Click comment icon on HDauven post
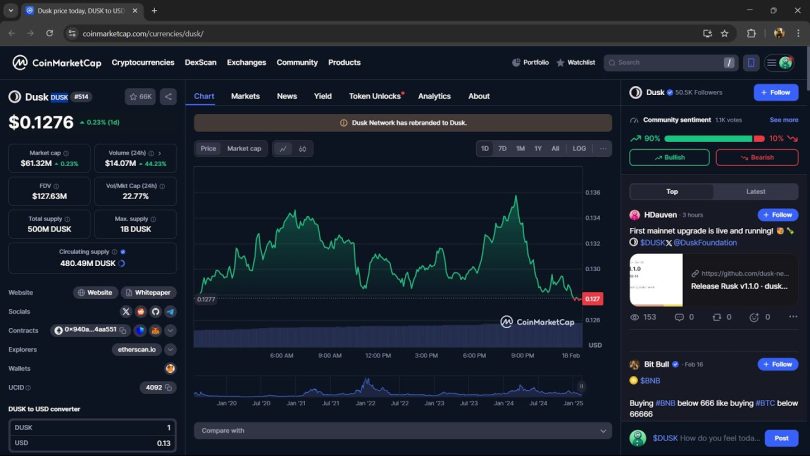The image size is (810, 456). [679, 317]
